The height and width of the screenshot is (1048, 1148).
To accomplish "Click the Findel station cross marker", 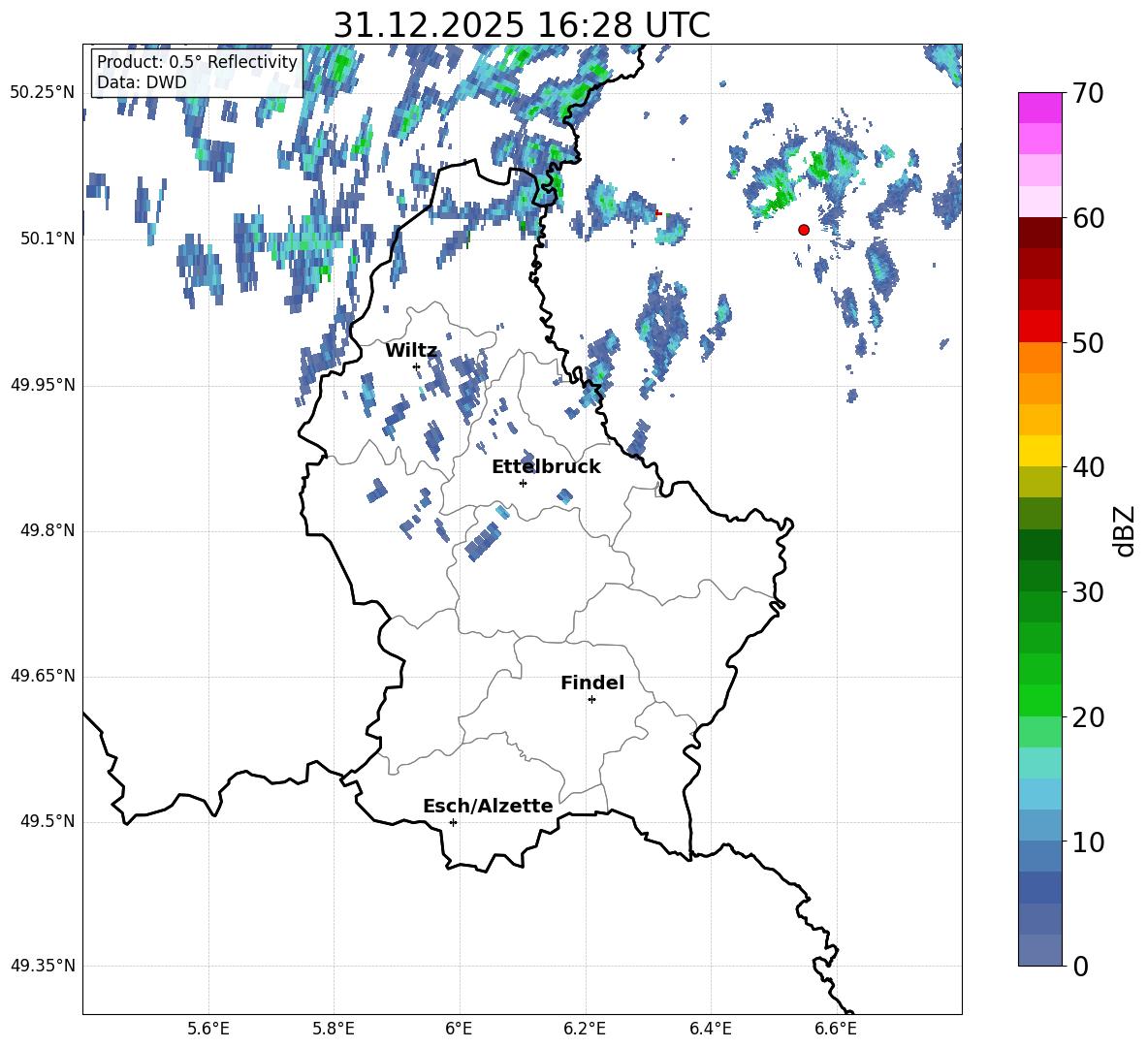I will (x=591, y=699).
